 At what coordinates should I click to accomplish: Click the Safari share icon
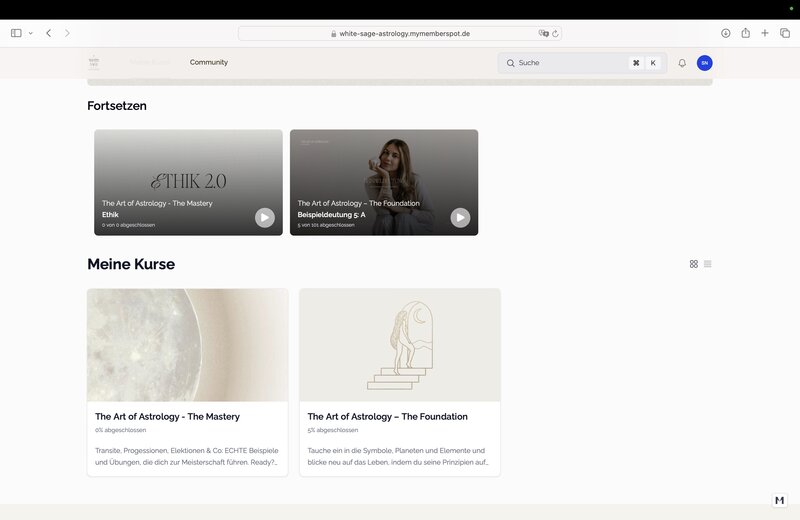746,33
